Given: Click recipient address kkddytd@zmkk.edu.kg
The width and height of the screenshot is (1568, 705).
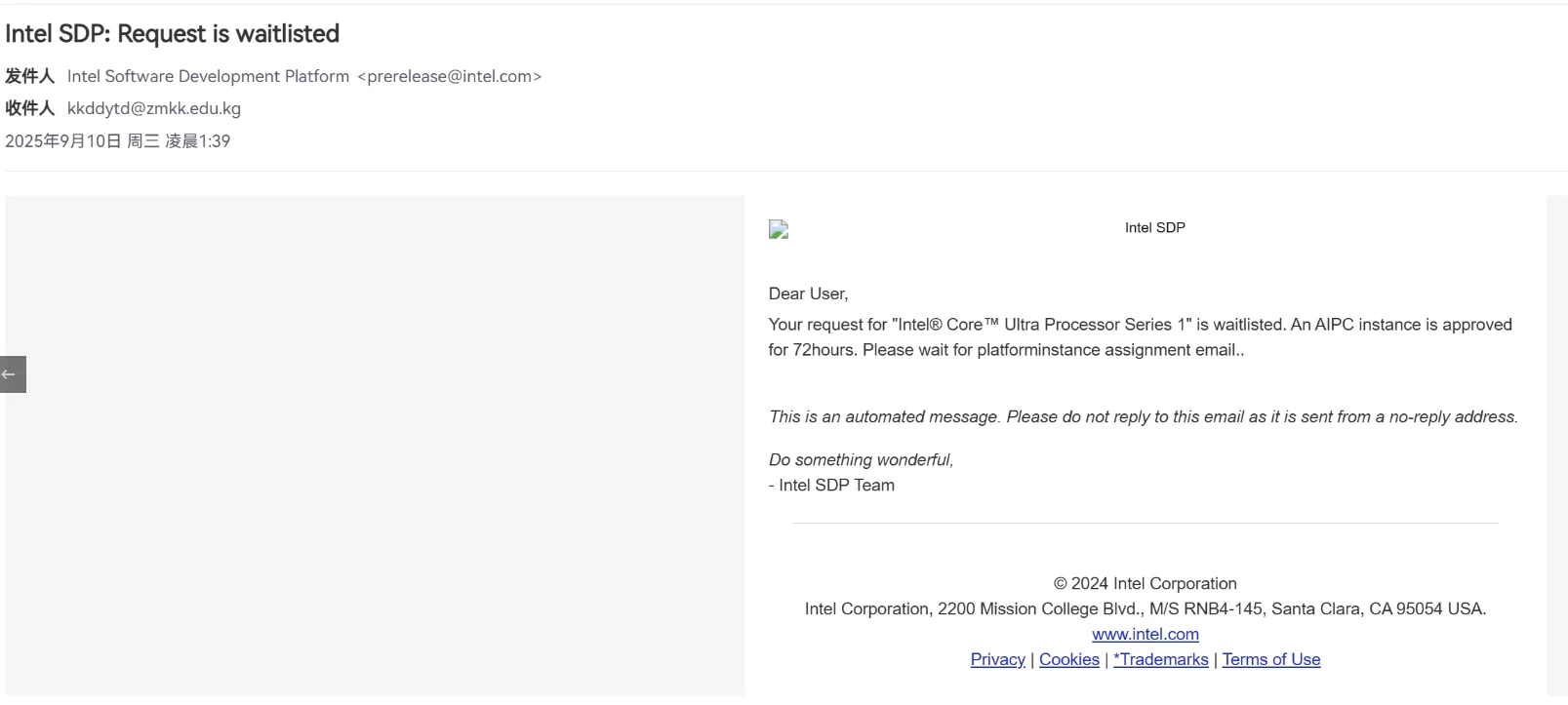Looking at the screenshot, I should click(x=154, y=108).
